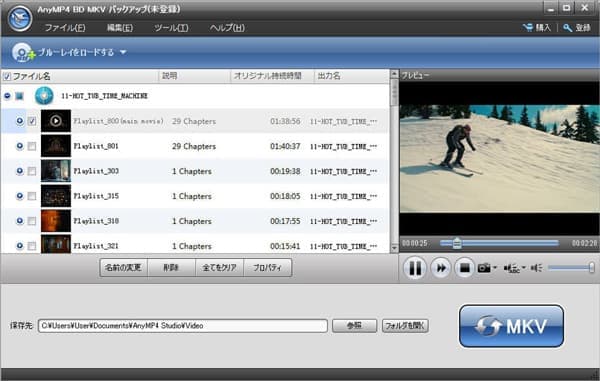Expand the Playlist_801 row arrow
The image size is (600, 381).
20,146
